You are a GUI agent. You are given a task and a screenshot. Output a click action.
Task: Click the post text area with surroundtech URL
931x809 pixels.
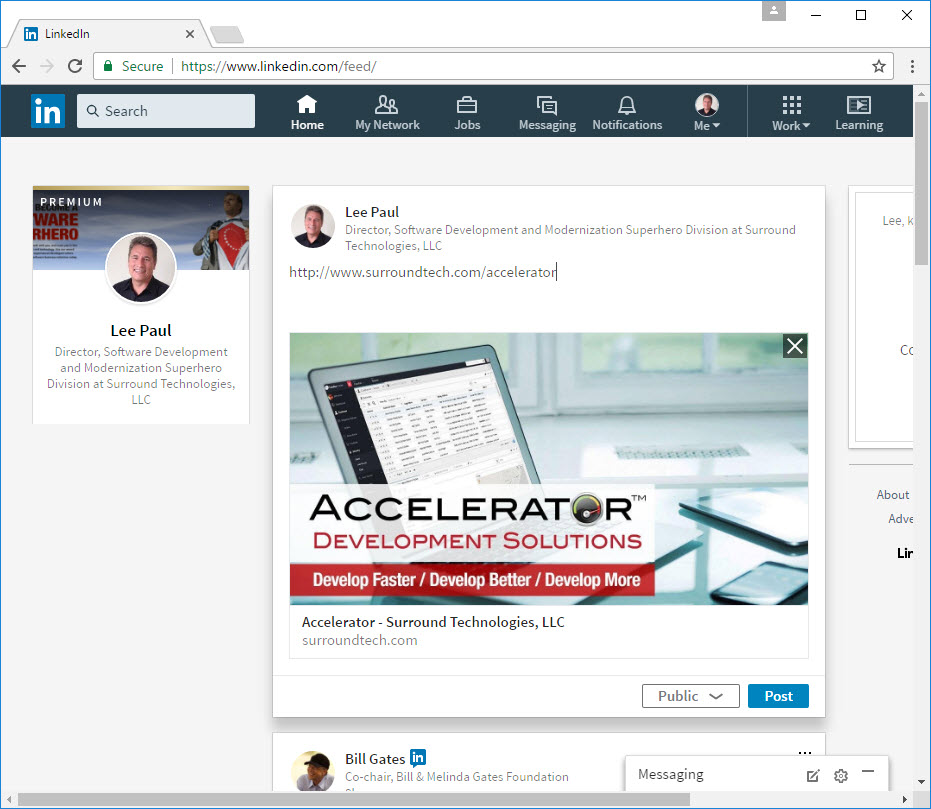click(x=548, y=272)
